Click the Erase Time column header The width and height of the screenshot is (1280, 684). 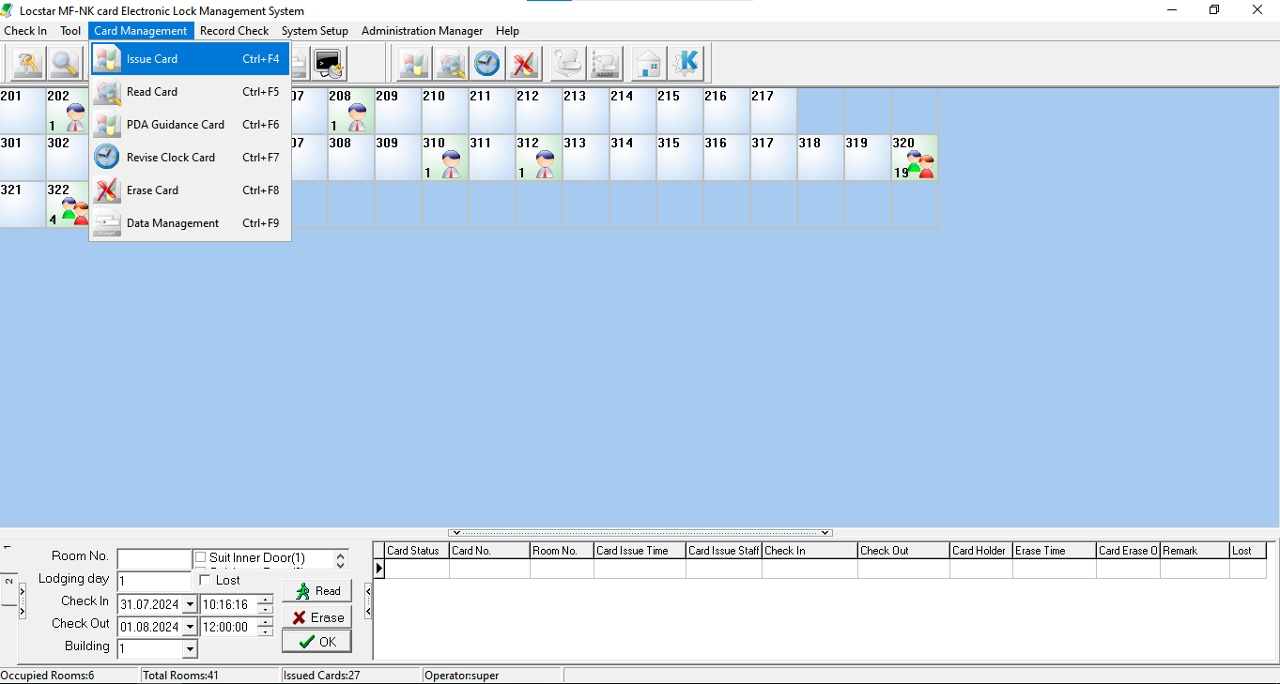(1054, 551)
